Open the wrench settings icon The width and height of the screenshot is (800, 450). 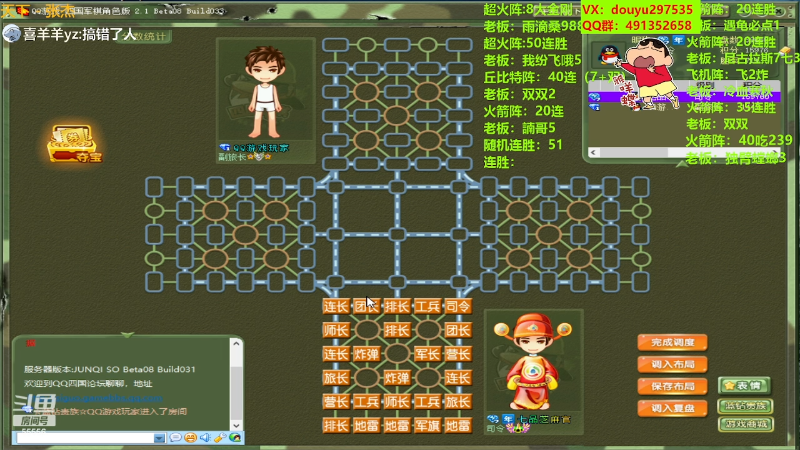(x=220, y=438)
